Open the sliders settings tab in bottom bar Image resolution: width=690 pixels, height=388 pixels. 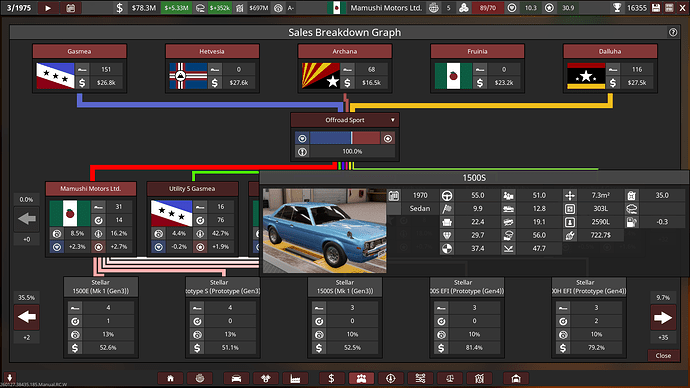pos(420,378)
